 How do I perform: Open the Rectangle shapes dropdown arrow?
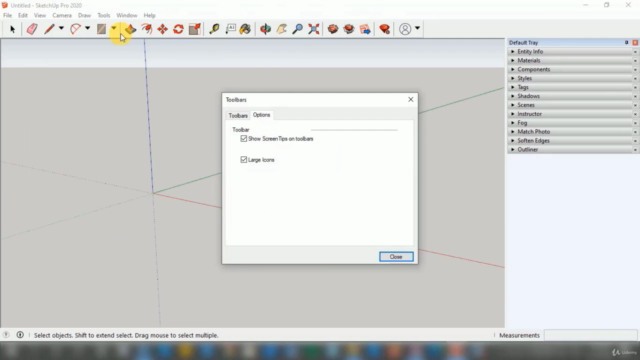tap(114, 28)
